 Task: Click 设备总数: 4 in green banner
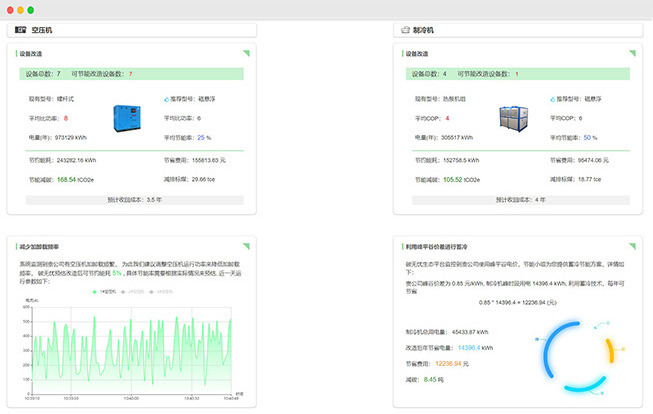click(429, 74)
